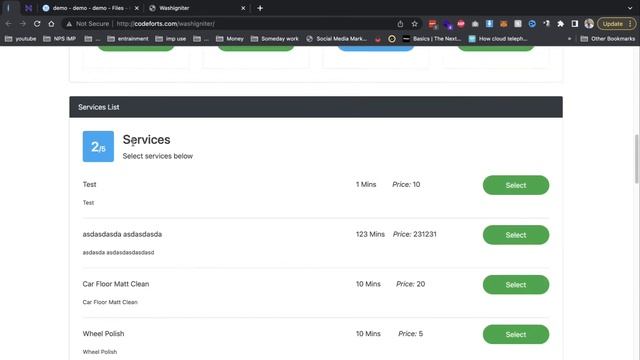
Task: Open a new browser tab
Action: click(x=260, y=8)
